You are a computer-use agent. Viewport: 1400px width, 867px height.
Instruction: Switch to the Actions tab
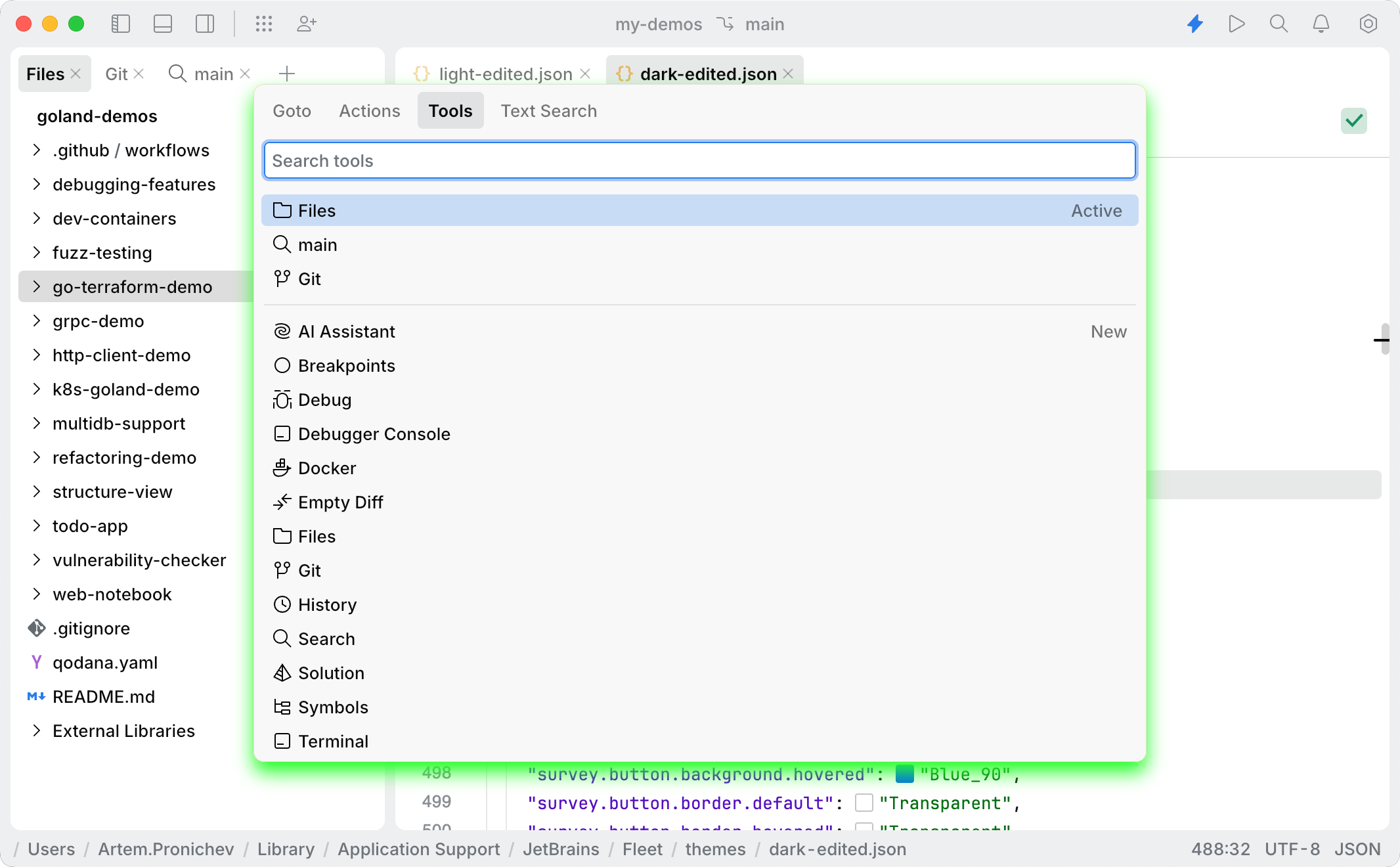[x=369, y=111]
